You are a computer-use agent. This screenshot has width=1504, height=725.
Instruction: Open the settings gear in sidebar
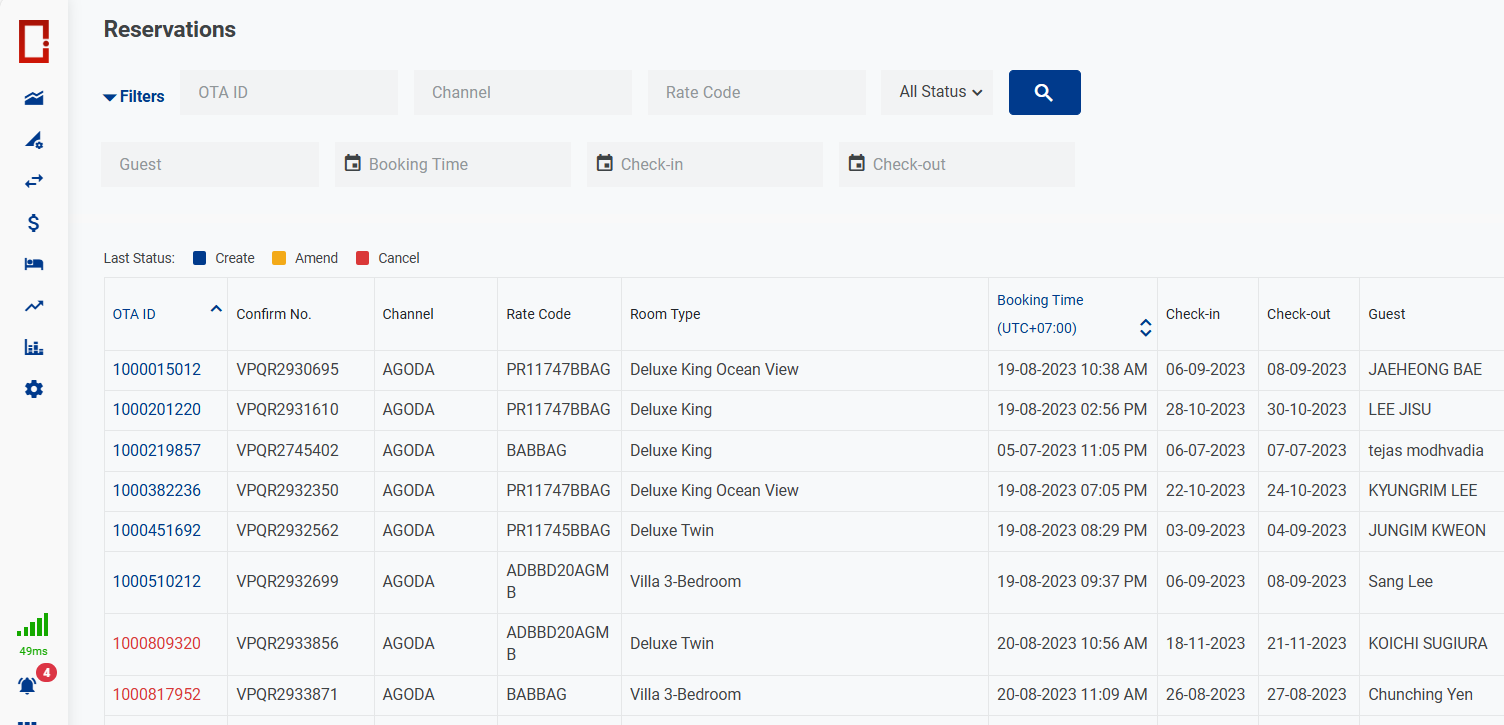click(34, 389)
